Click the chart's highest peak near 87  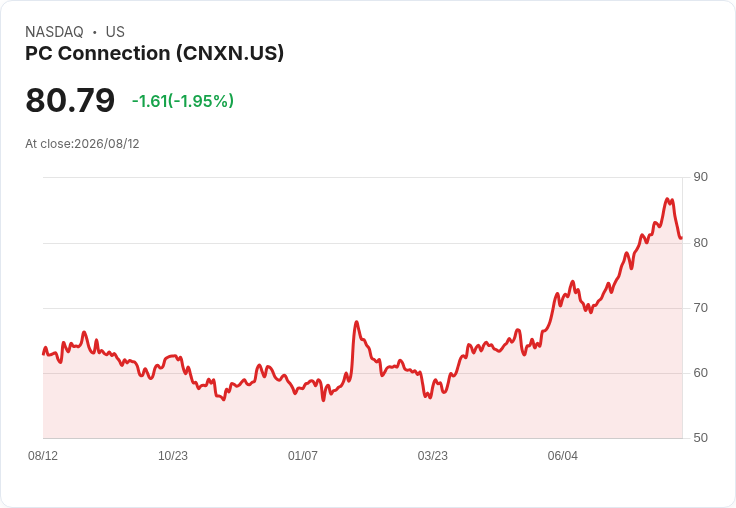[667, 199]
